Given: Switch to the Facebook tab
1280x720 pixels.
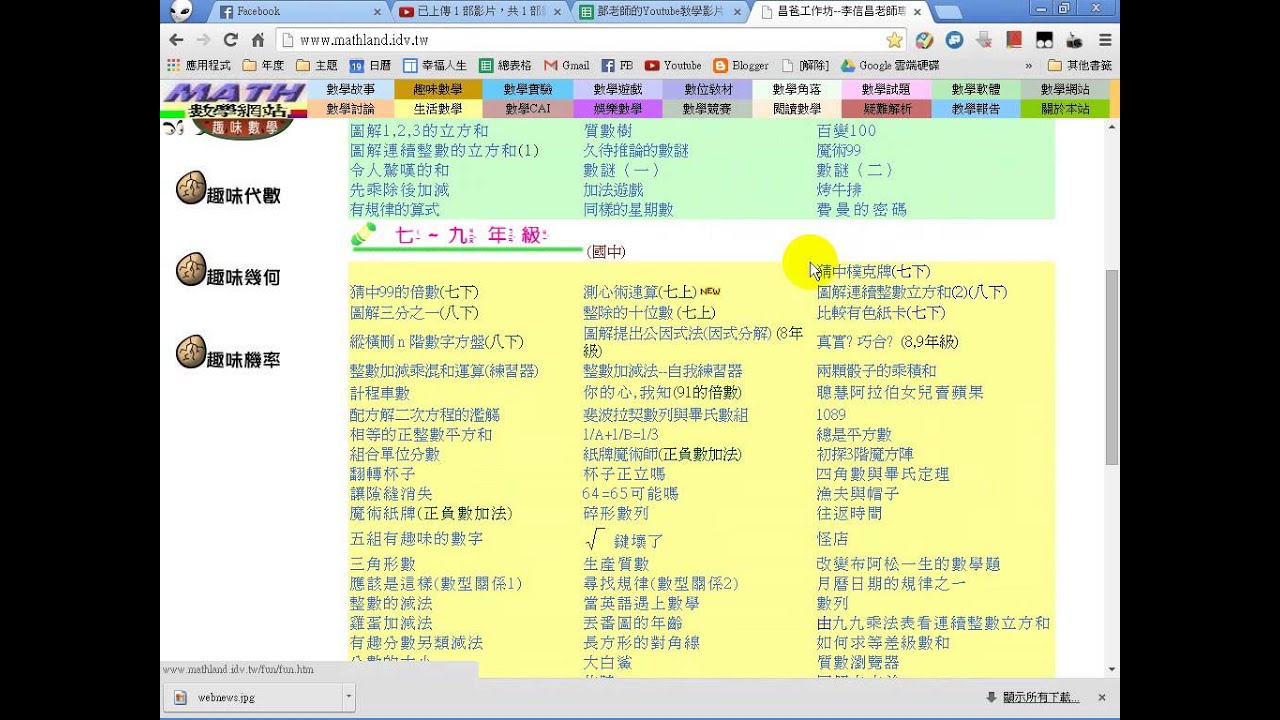Looking at the screenshot, I should (297, 12).
